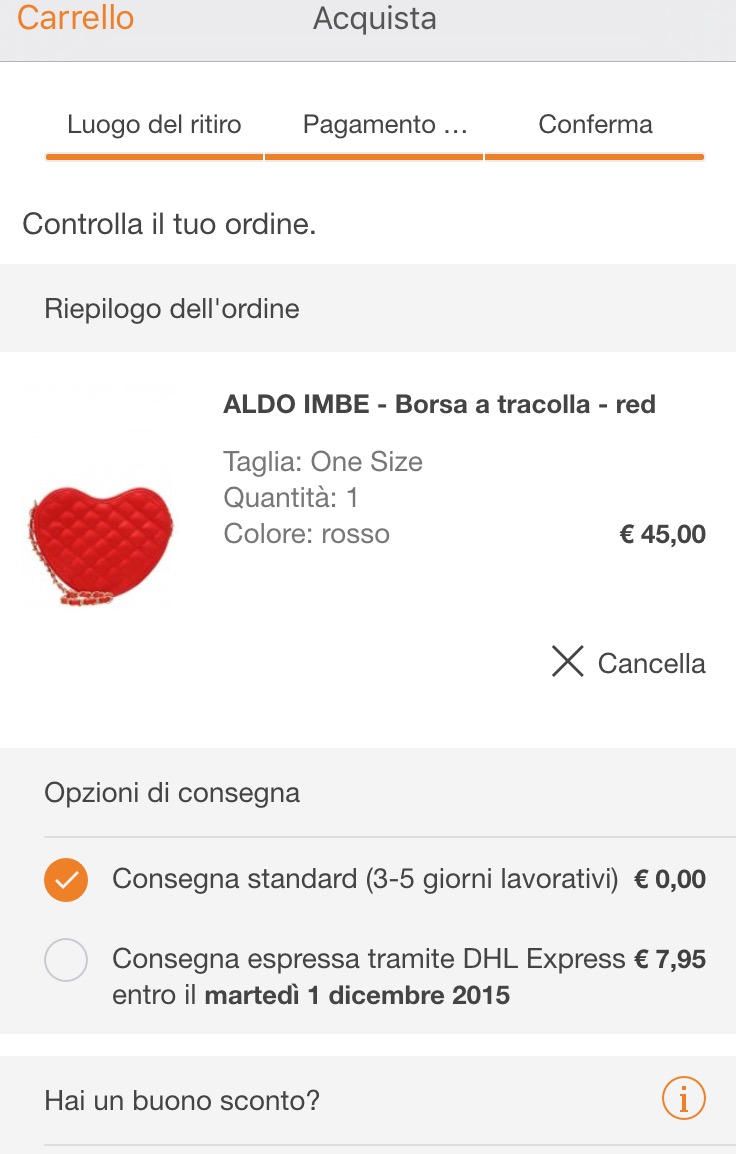Switch to Luogo del ritiro step
This screenshot has width=736, height=1154.
click(x=154, y=125)
